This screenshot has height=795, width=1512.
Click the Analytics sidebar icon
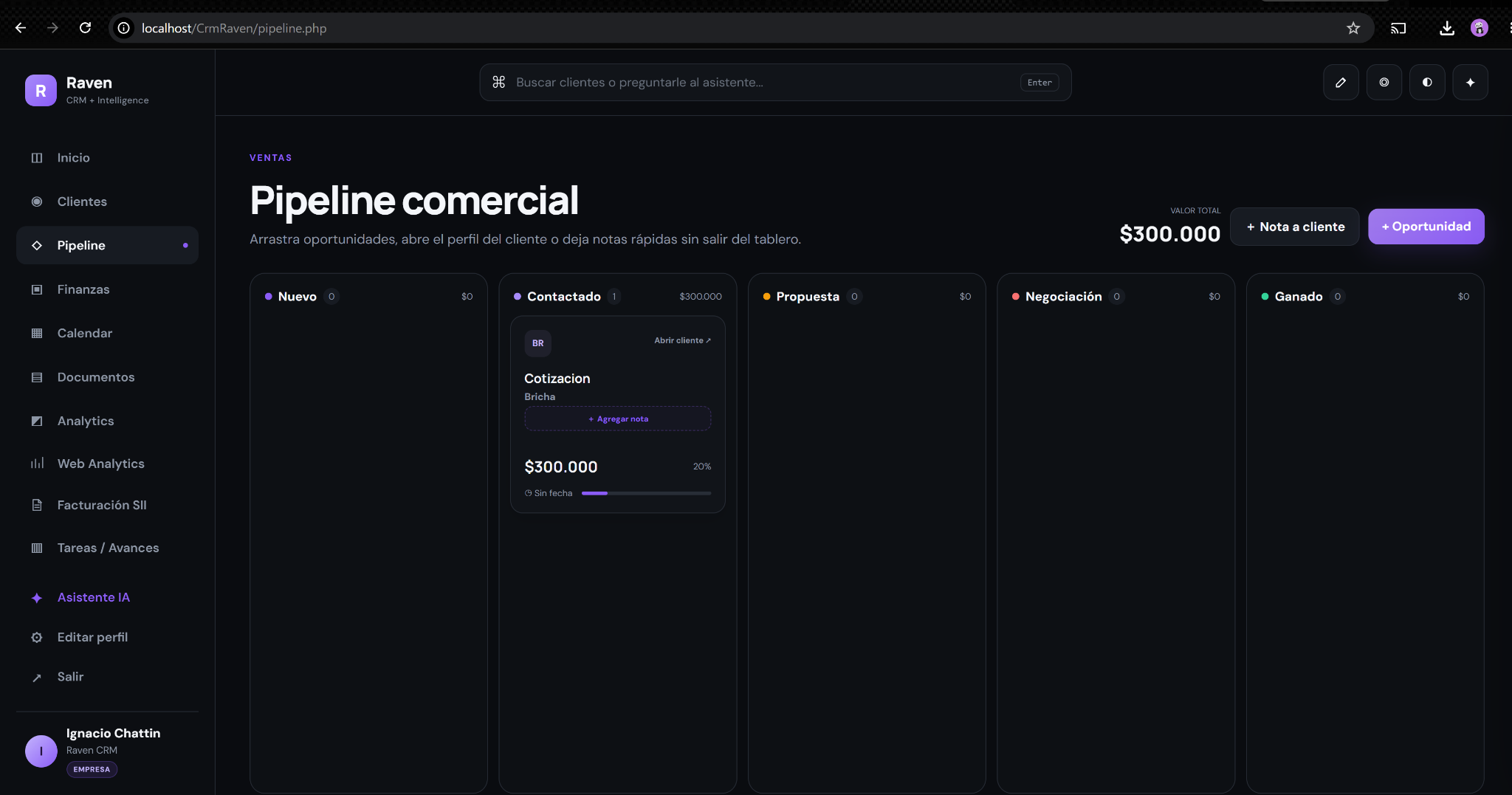tap(37, 421)
